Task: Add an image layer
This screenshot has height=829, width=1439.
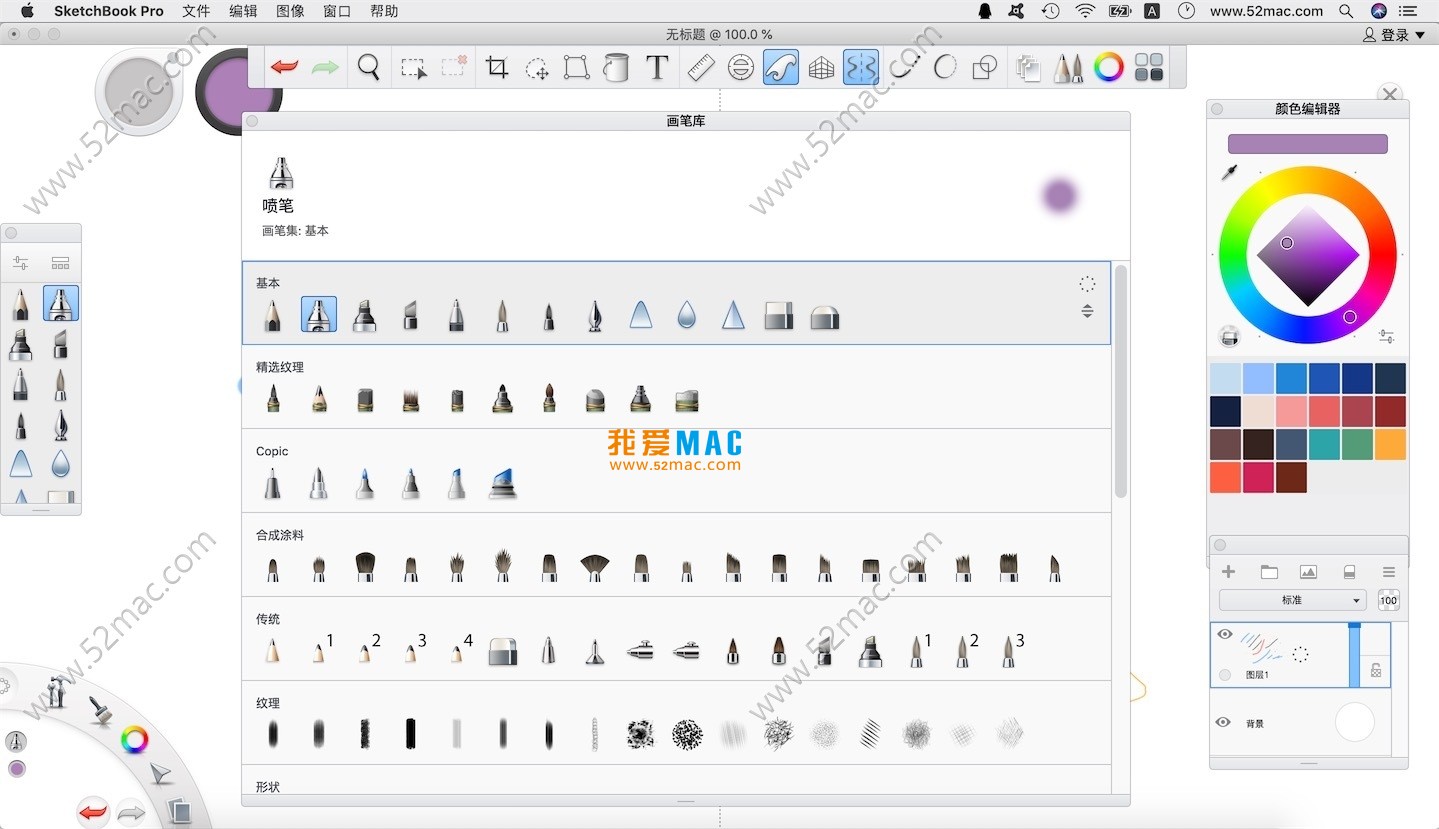Action: click(x=1308, y=572)
